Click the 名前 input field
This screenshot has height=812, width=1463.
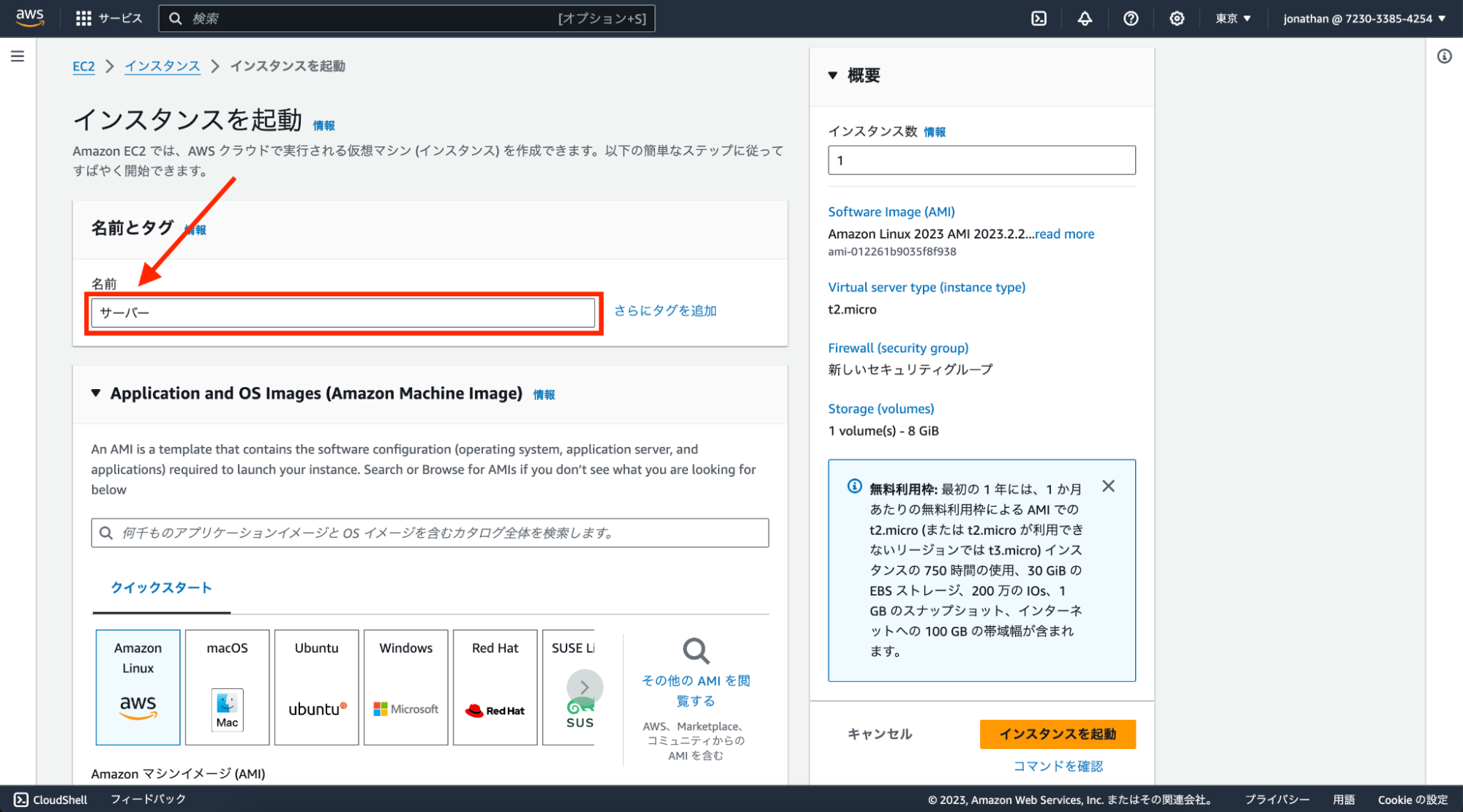point(343,313)
